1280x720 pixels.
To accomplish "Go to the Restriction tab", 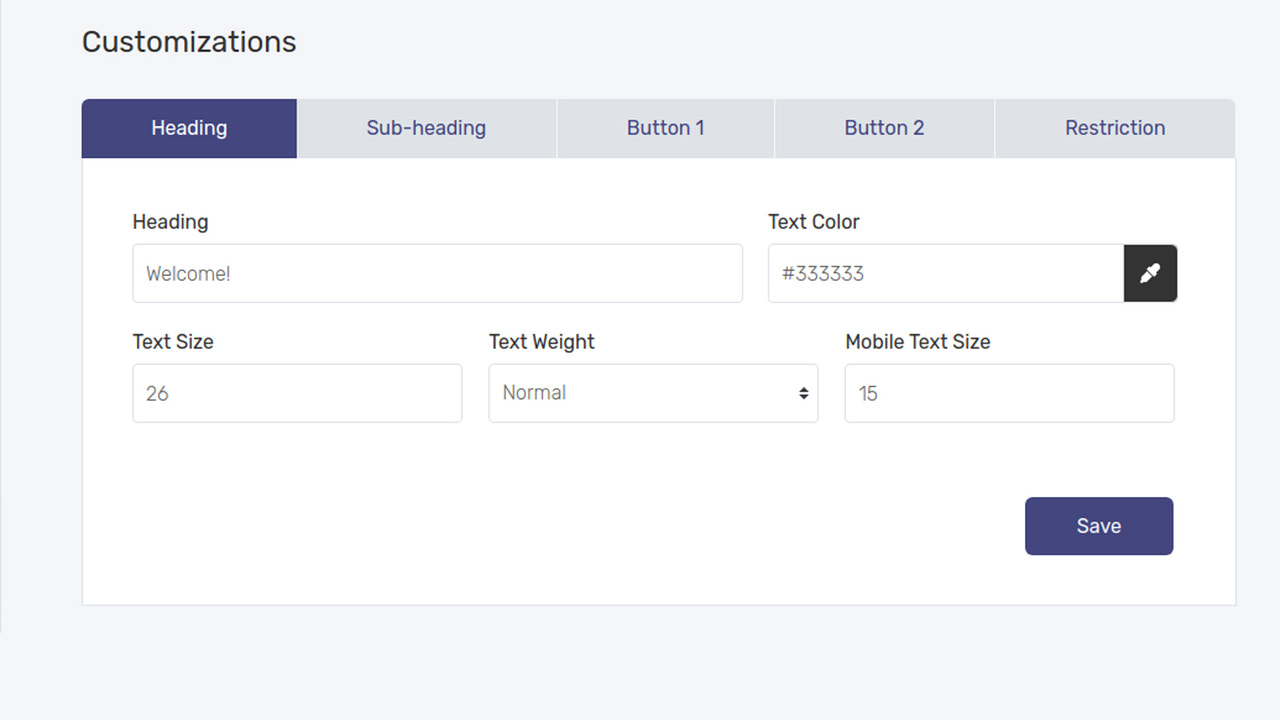I will (x=1114, y=128).
